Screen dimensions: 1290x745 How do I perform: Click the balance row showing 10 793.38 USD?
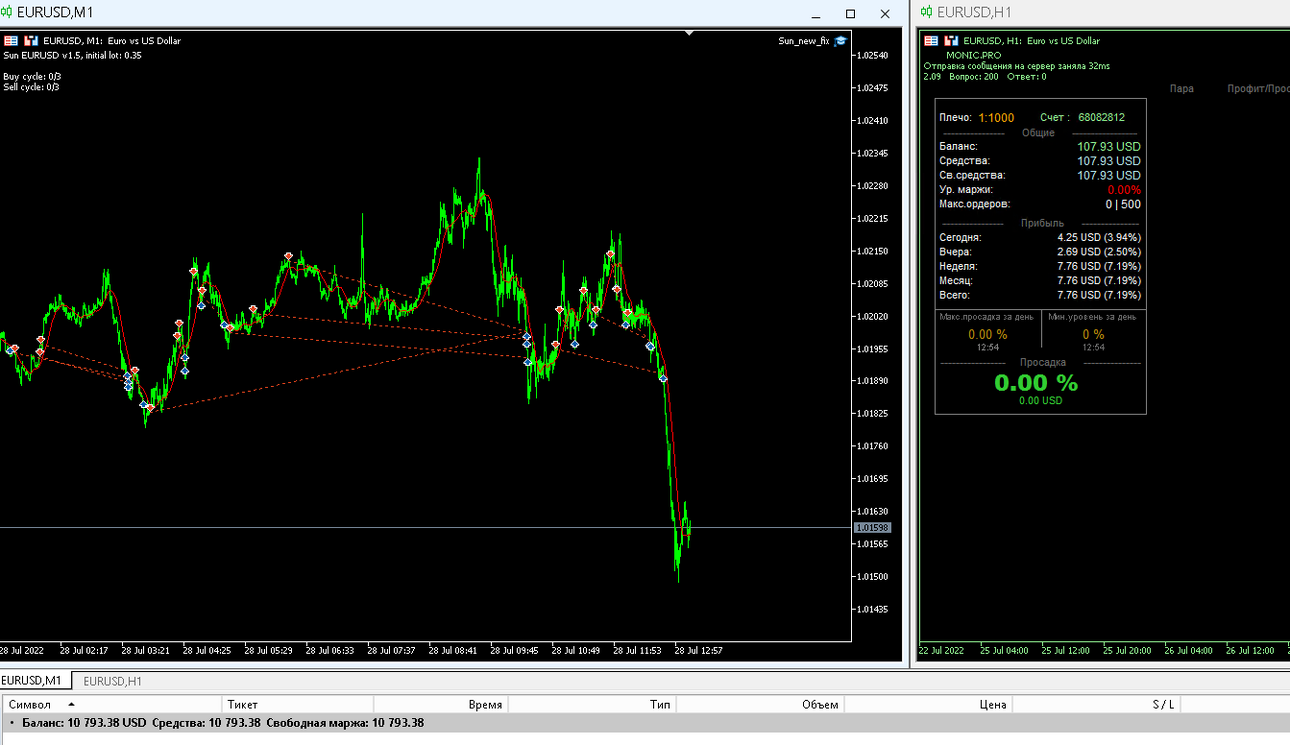click(645, 722)
